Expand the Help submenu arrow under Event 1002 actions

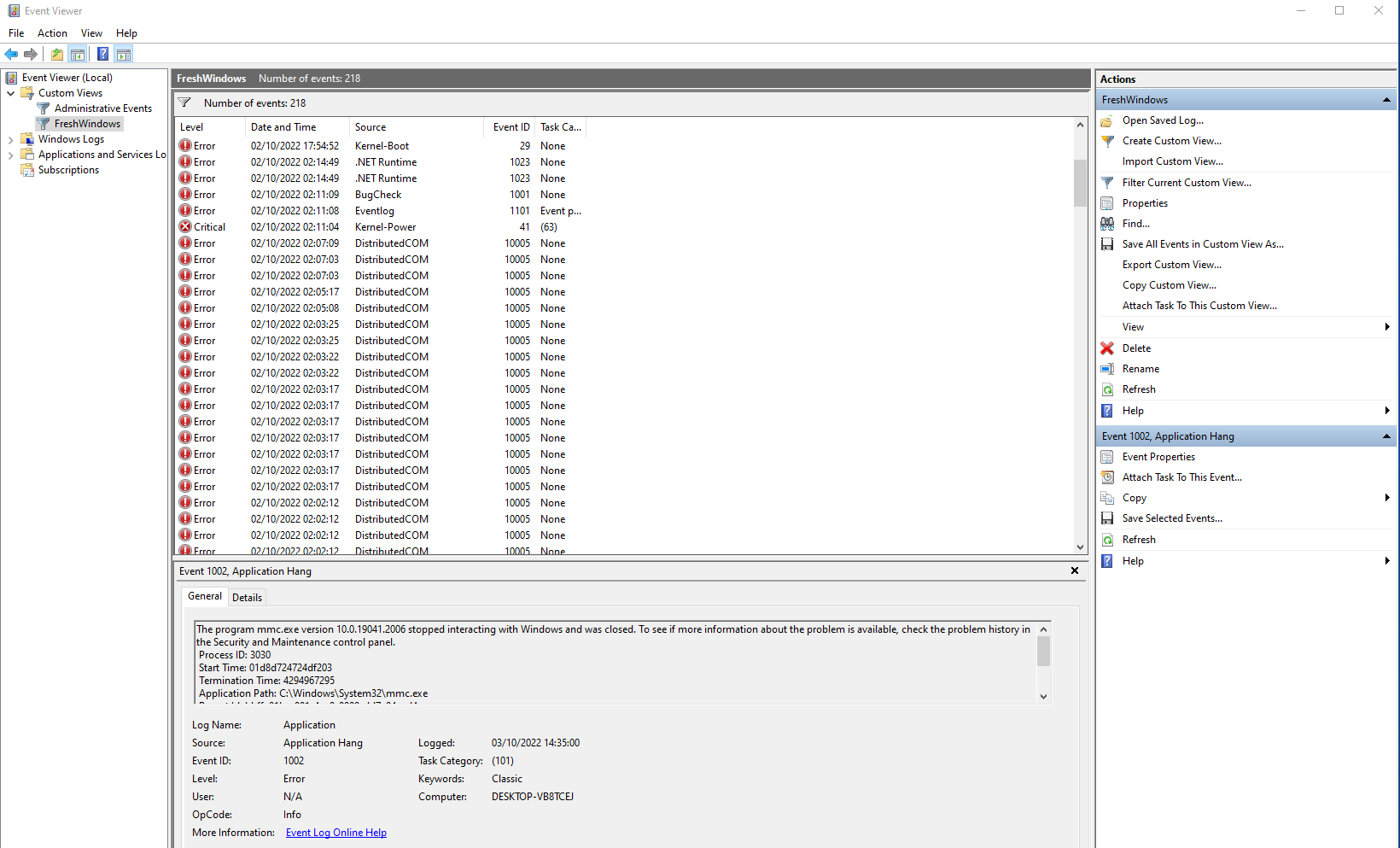coord(1387,561)
